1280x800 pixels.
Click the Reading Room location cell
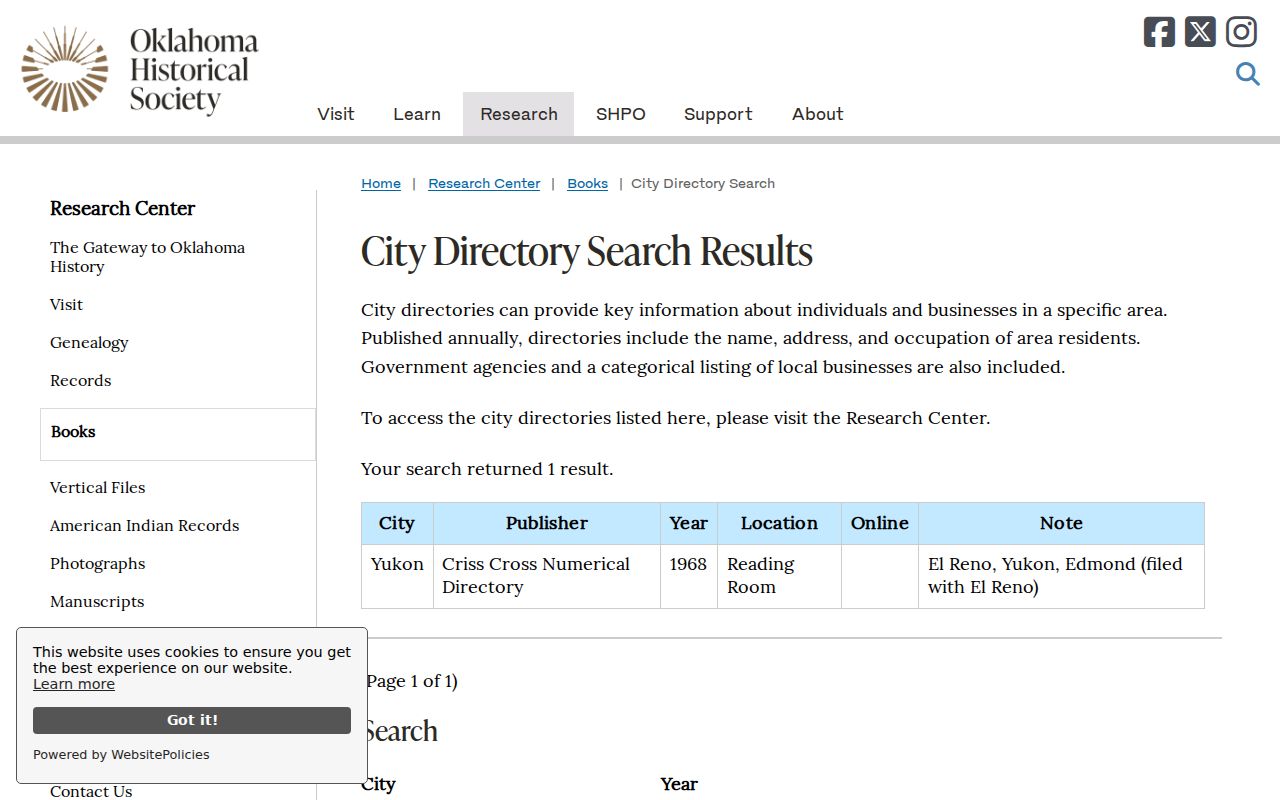[x=779, y=576]
